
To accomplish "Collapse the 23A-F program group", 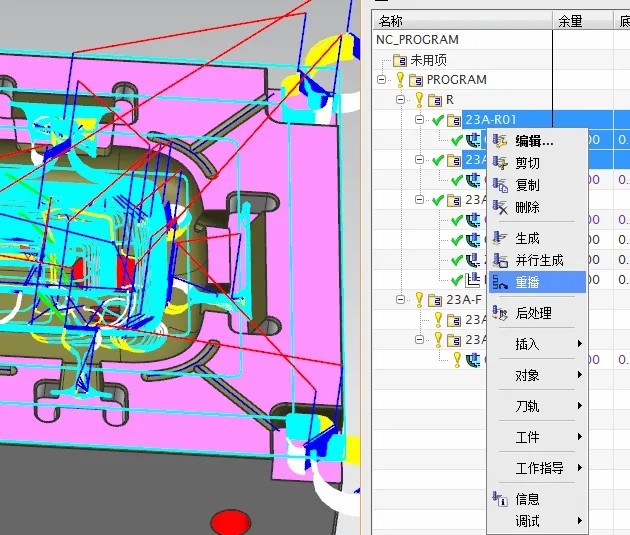I will tap(400, 299).
